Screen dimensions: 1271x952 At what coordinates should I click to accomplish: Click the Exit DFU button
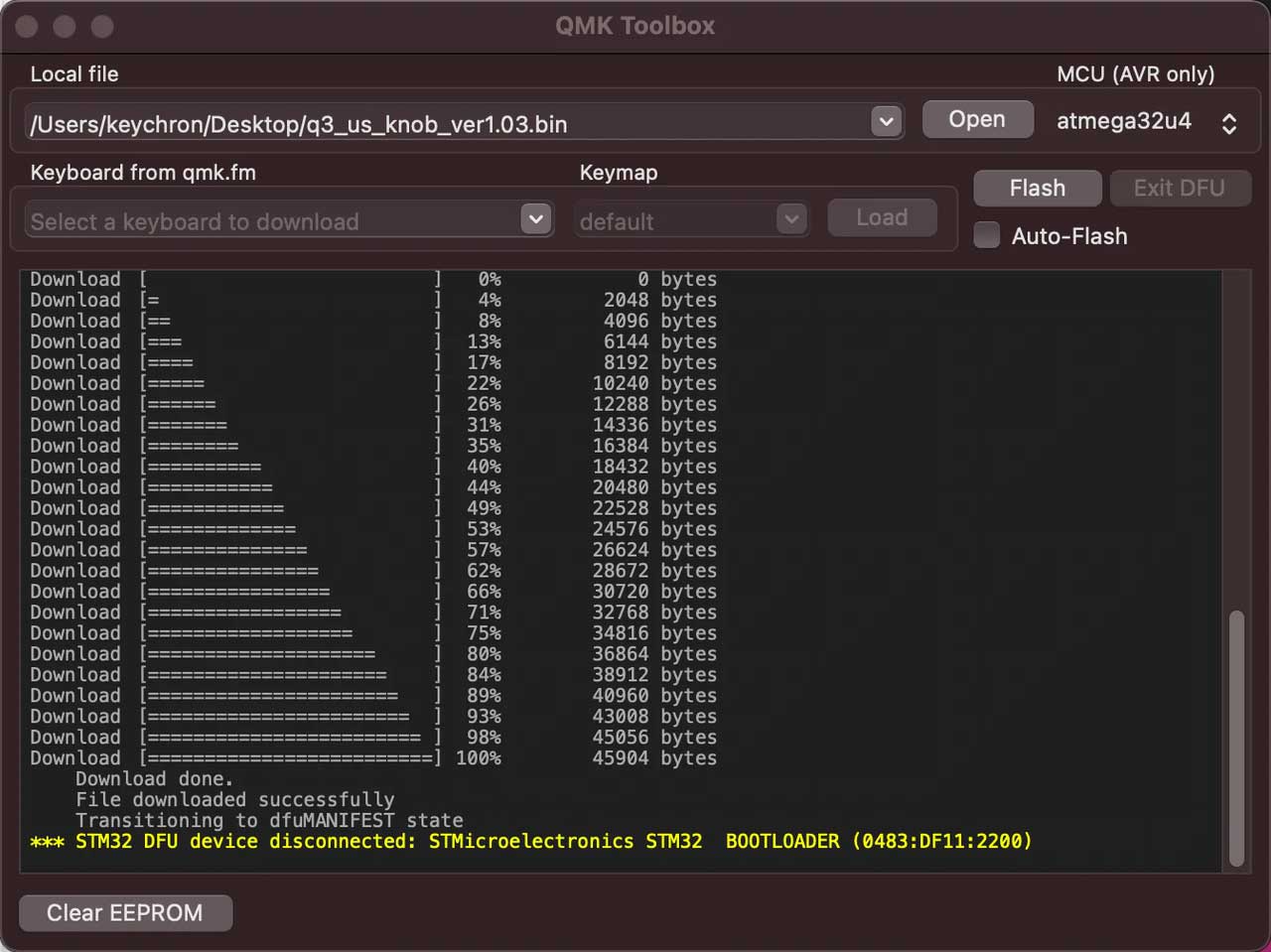pos(1179,188)
